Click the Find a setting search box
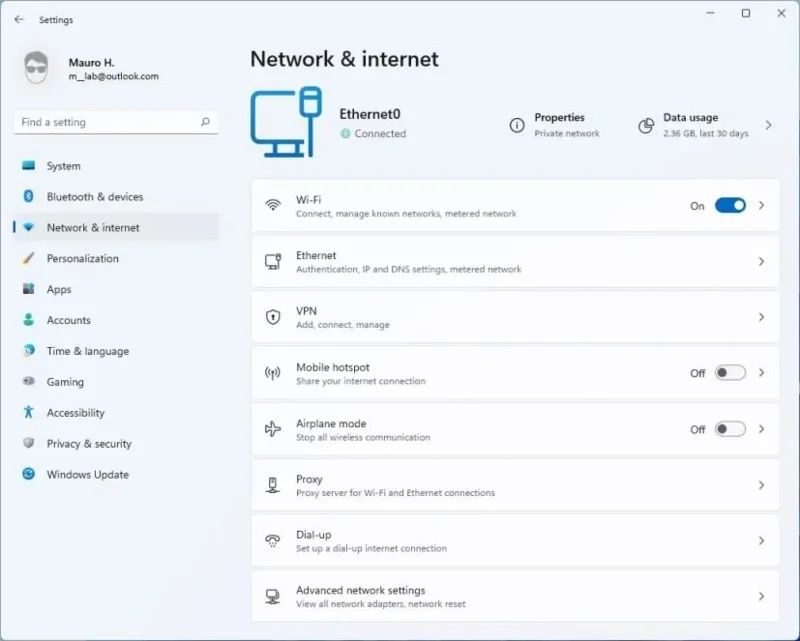The width and height of the screenshot is (800, 641). pos(116,122)
